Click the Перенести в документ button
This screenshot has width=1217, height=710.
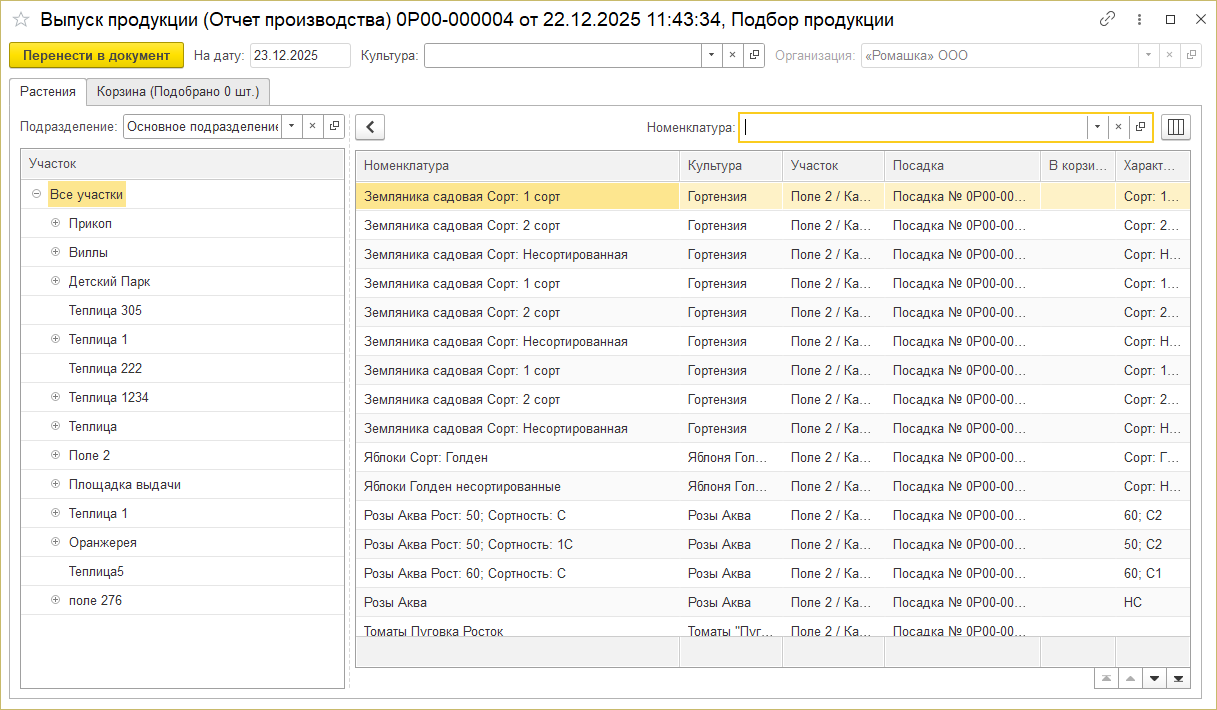96,56
